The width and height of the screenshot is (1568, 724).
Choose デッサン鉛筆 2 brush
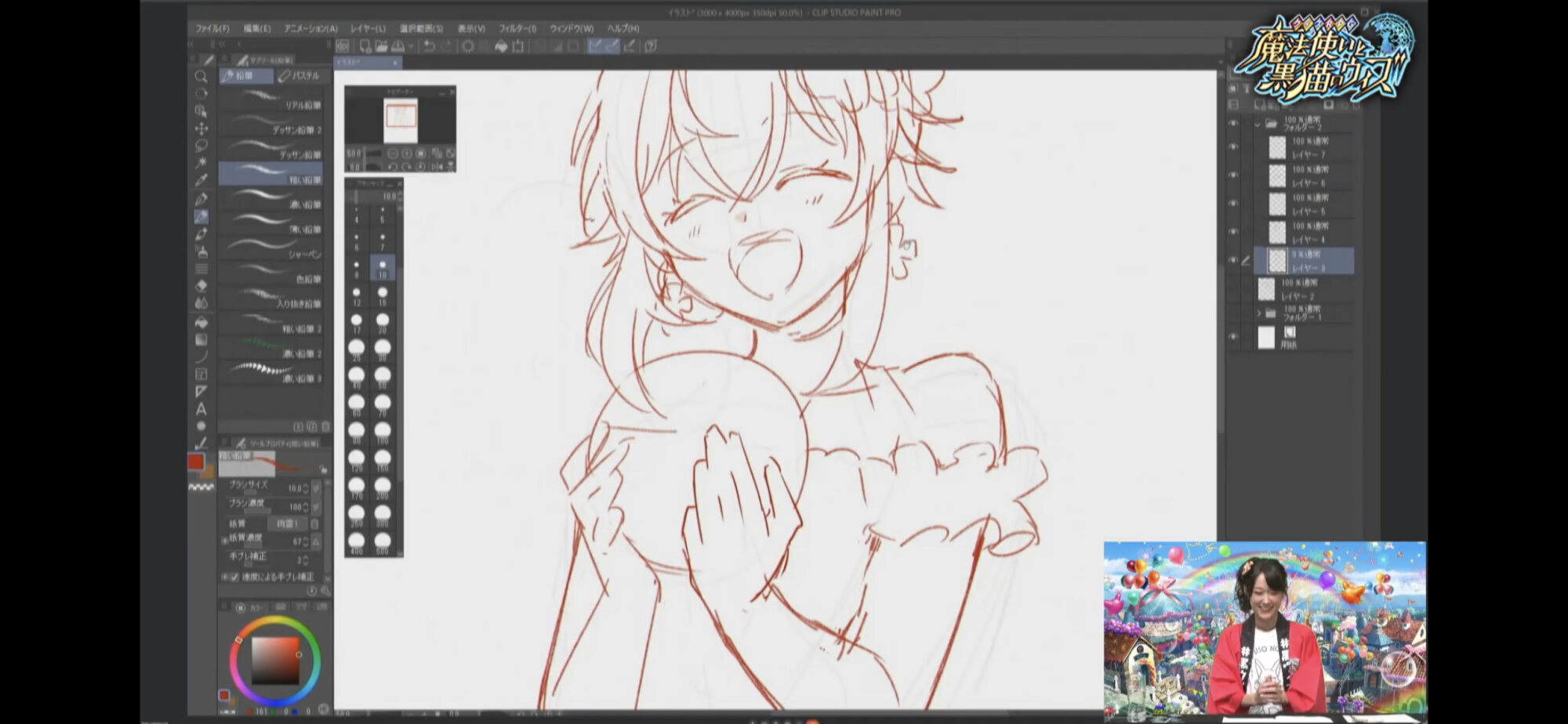point(270,125)
